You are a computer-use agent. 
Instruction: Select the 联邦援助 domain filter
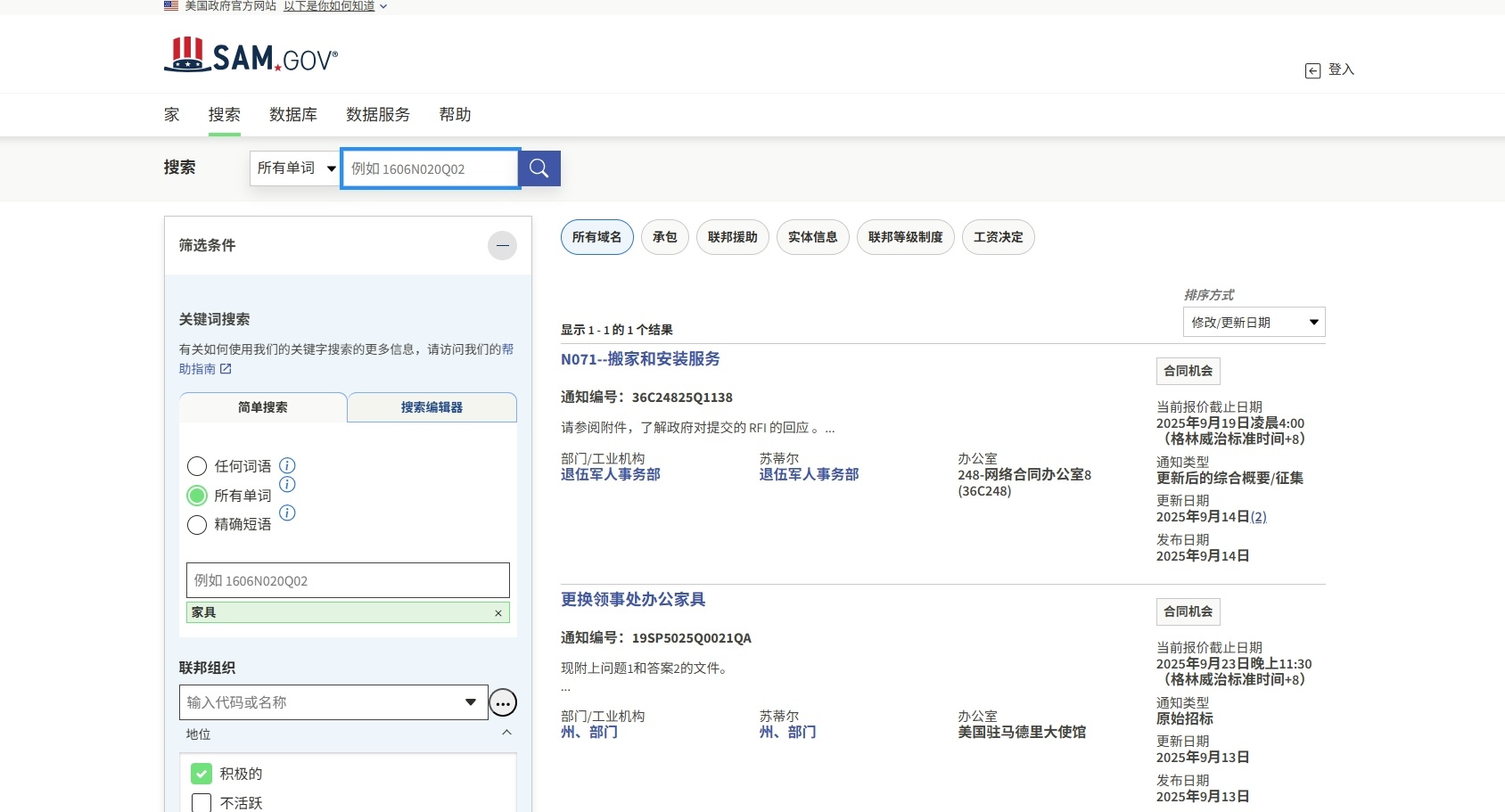pyautogui.click(x=733, y=237)
